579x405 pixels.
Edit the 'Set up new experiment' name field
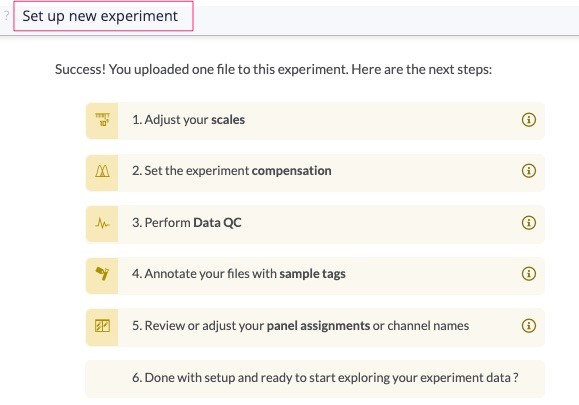(103, 16)
